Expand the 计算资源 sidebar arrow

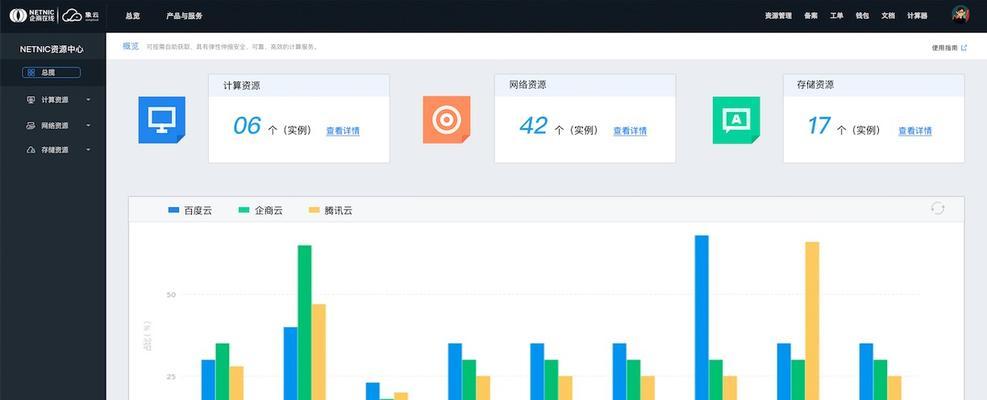pos(88,100)
